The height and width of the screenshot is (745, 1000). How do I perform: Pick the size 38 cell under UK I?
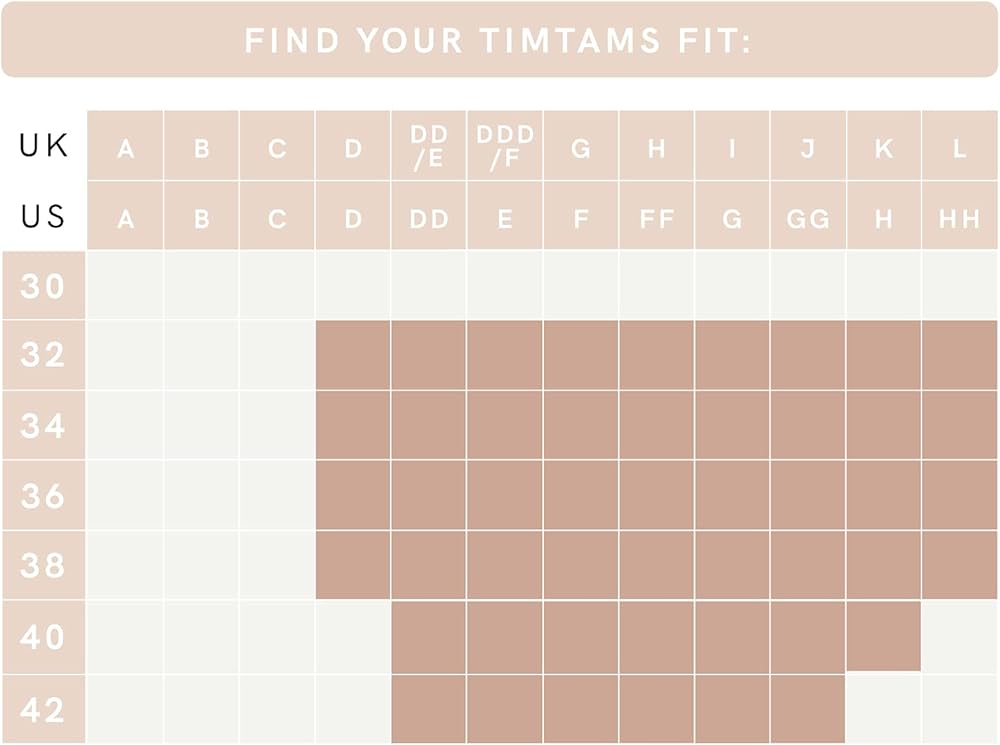[x=732, y=565]
